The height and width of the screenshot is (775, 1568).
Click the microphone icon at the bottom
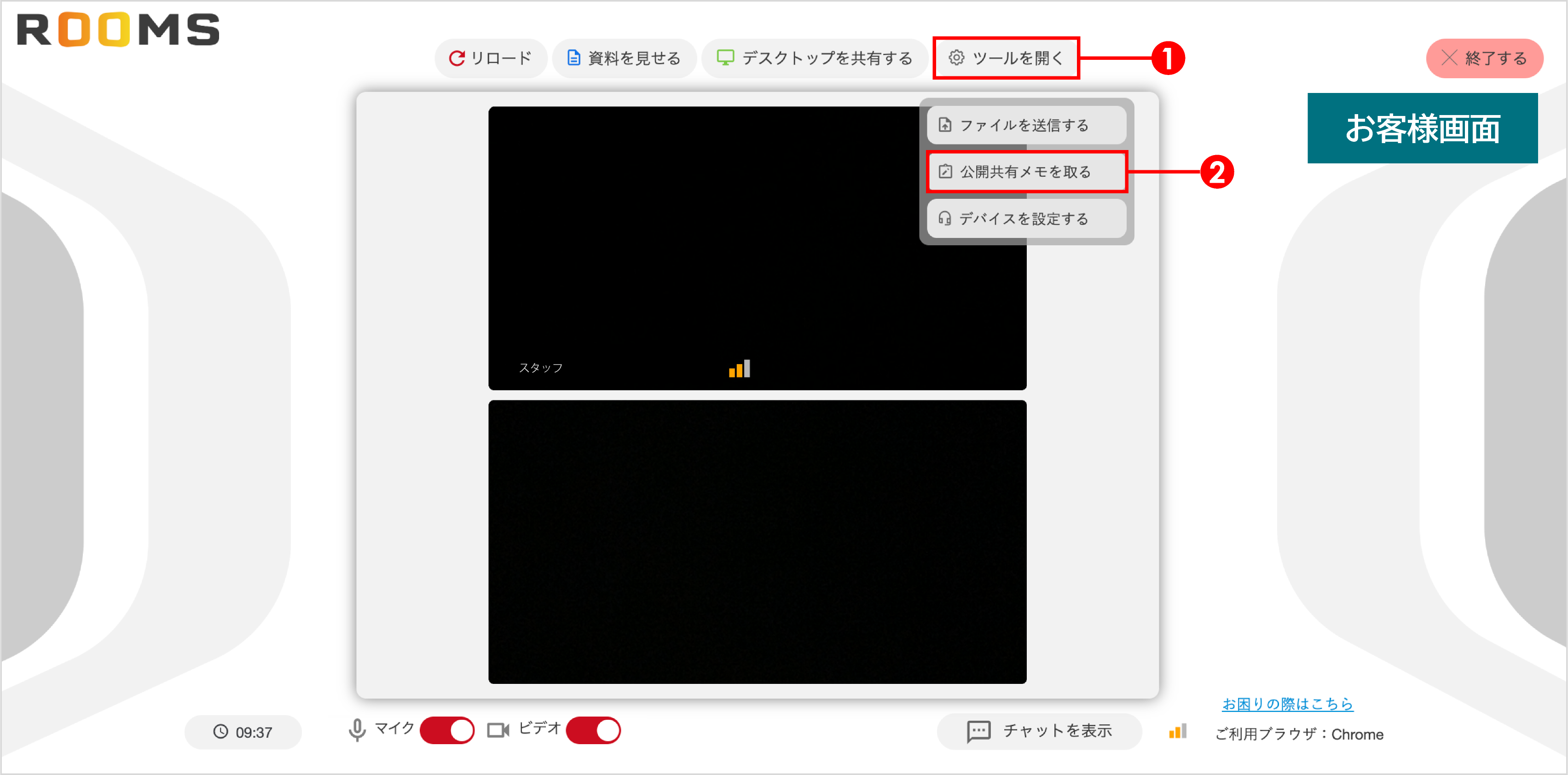356,729
